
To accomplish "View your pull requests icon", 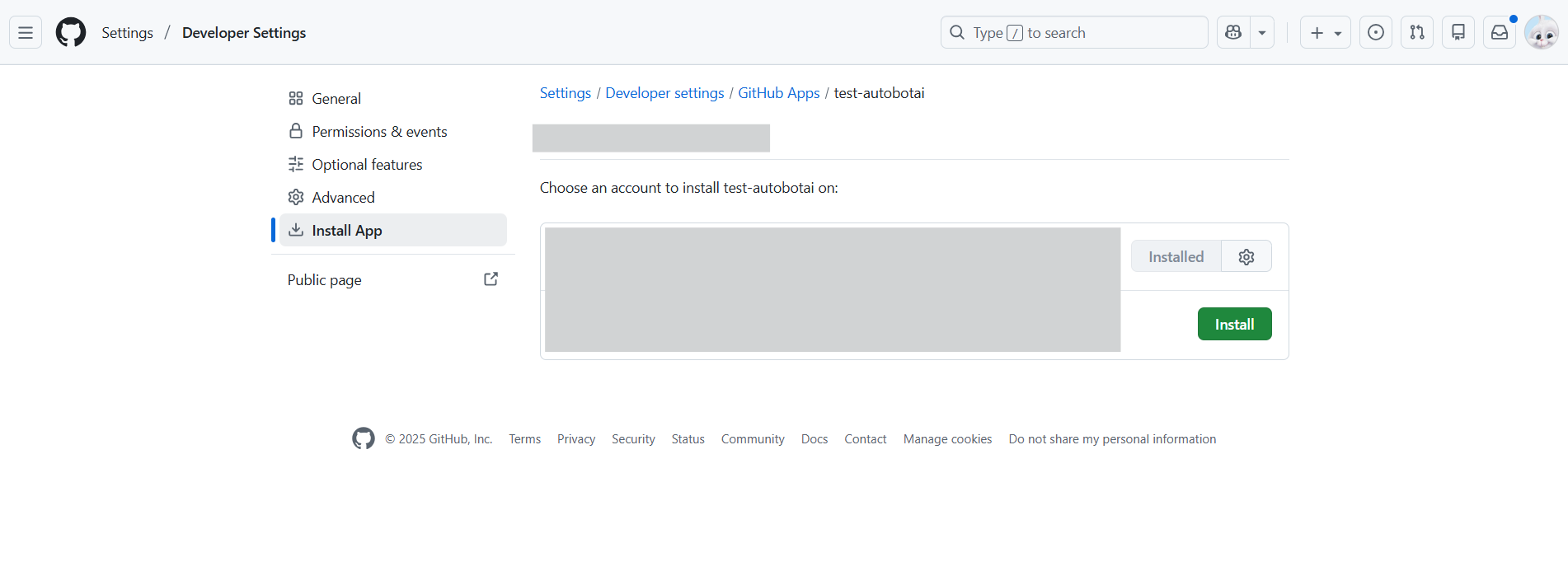I will pos(1417,33).
